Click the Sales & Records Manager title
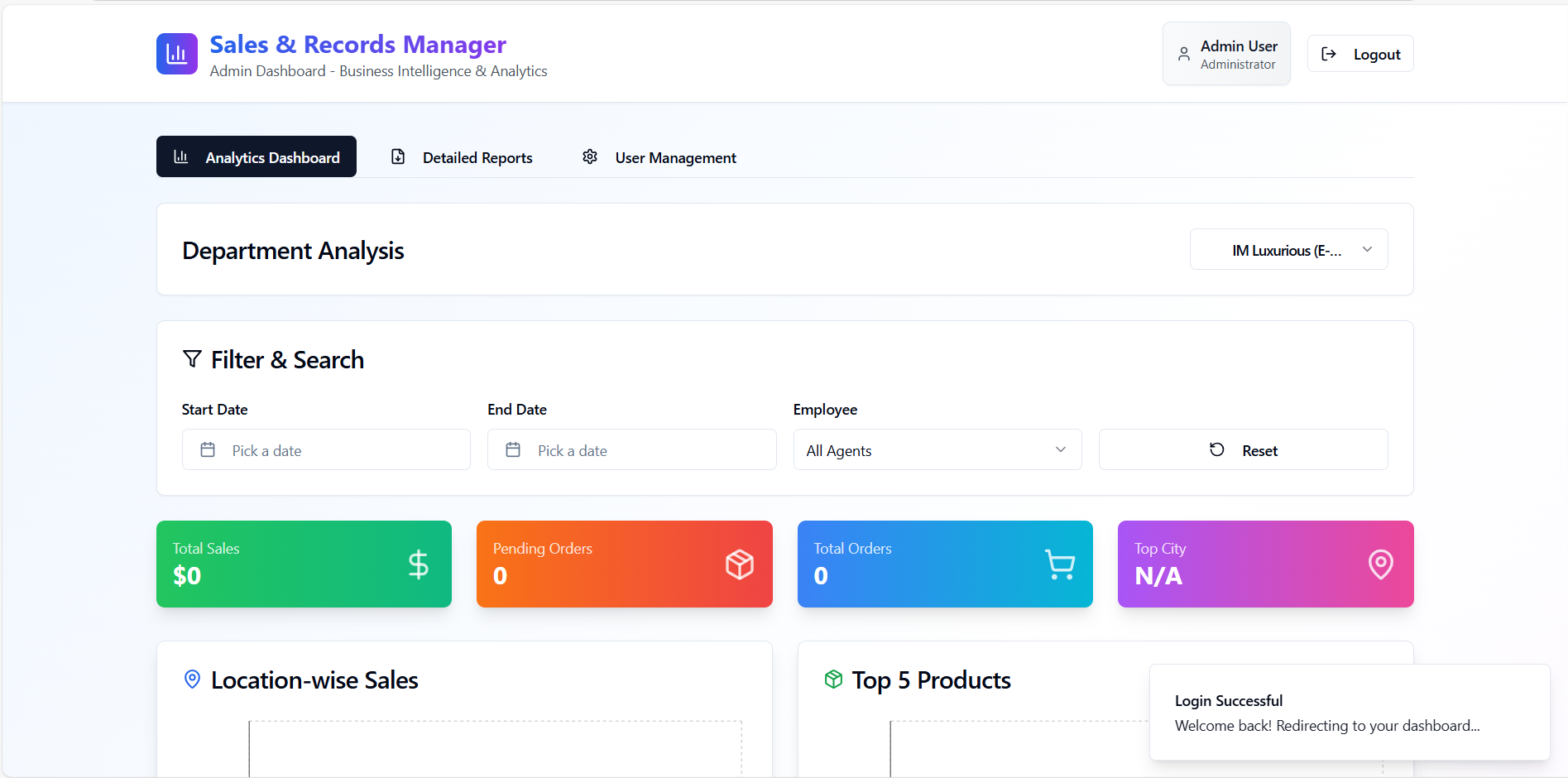1568x778 pixels. [x=357, y=44]
